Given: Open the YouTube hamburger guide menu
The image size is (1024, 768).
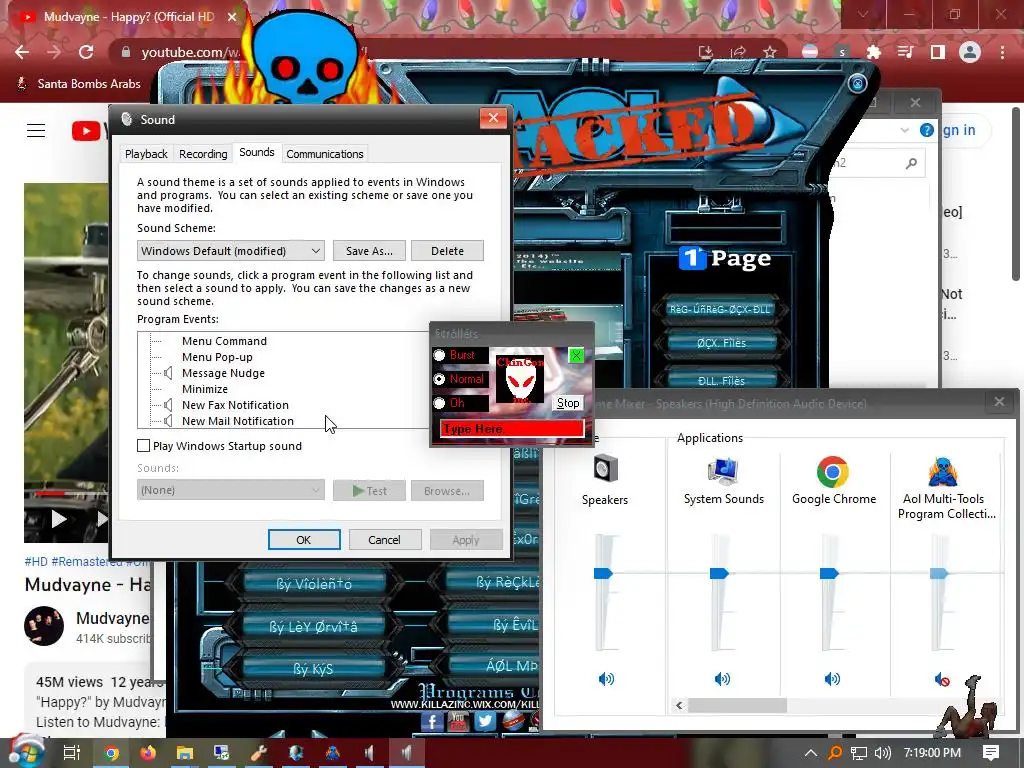Looking at the screenshot, I should pyautogui.click(x=36, y=131).
